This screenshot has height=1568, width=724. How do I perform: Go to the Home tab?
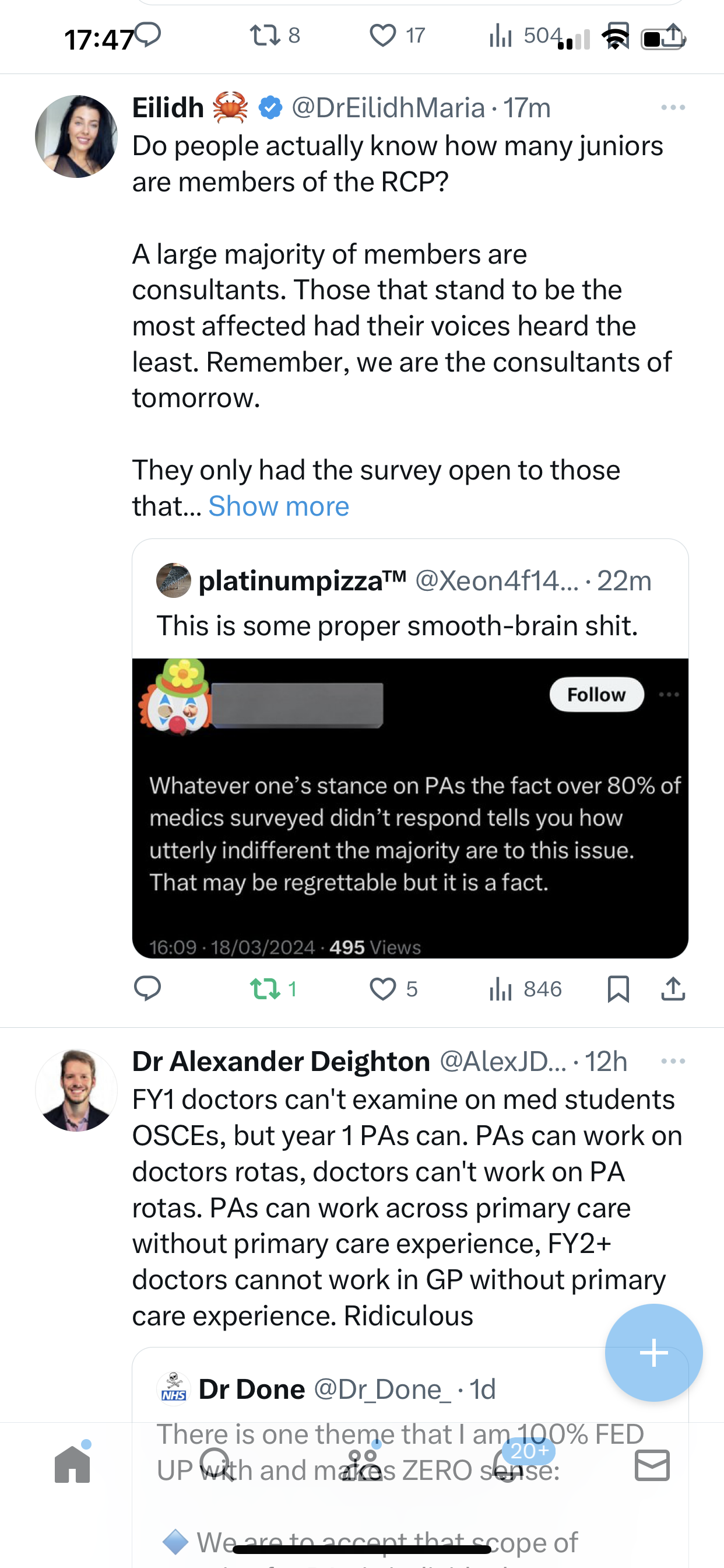72,1464
